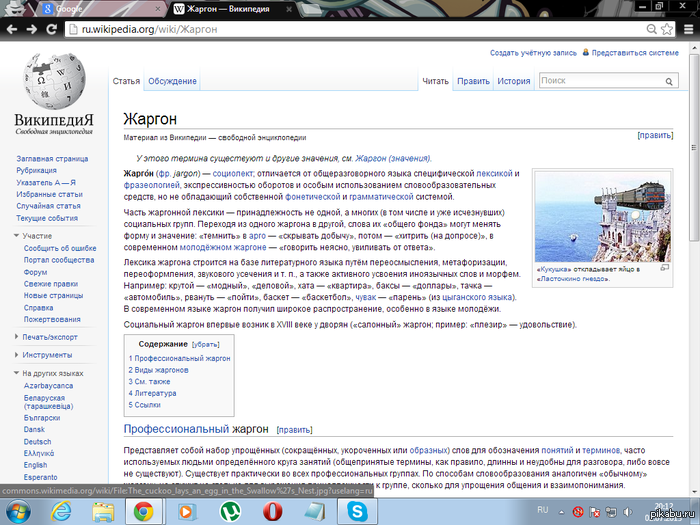The width and height of the screenshot is (700, 525).
Task: Click the Пожертвования sidebar link
Action: 52,319
